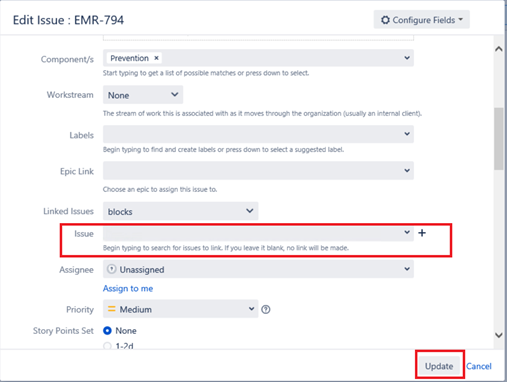Click the Unassigned avatar icon
This screenshot has width=507, height=382.
[x=112, y=269]
